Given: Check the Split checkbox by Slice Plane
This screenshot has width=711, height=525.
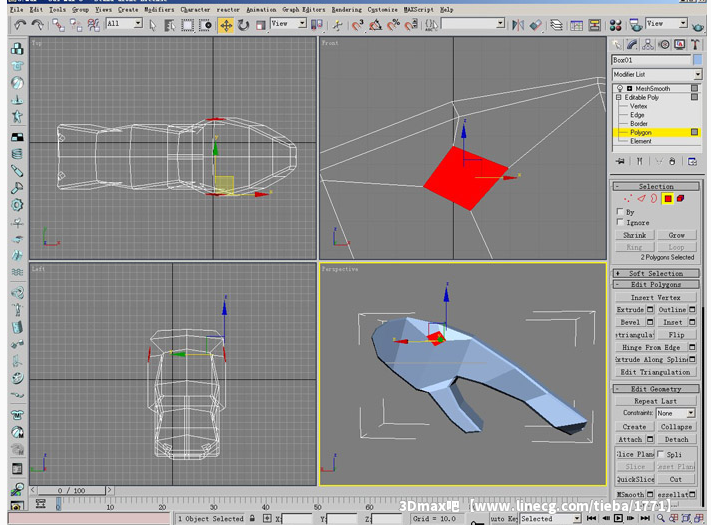Looking at the screenshot, I should tap(660, 454).
